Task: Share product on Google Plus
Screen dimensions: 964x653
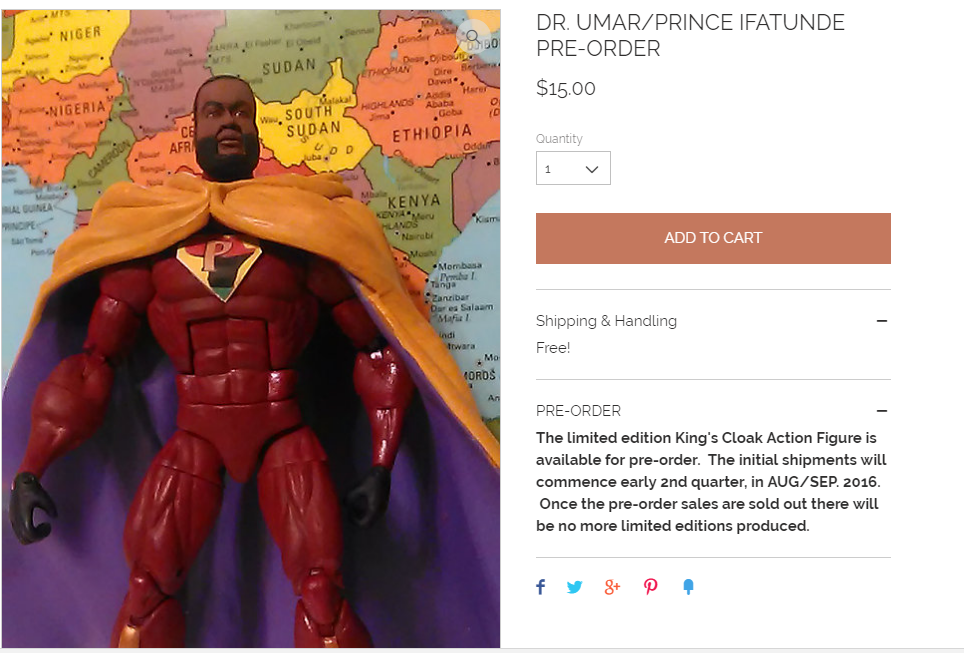Action: pyautogui.click(x=612, y=587)
